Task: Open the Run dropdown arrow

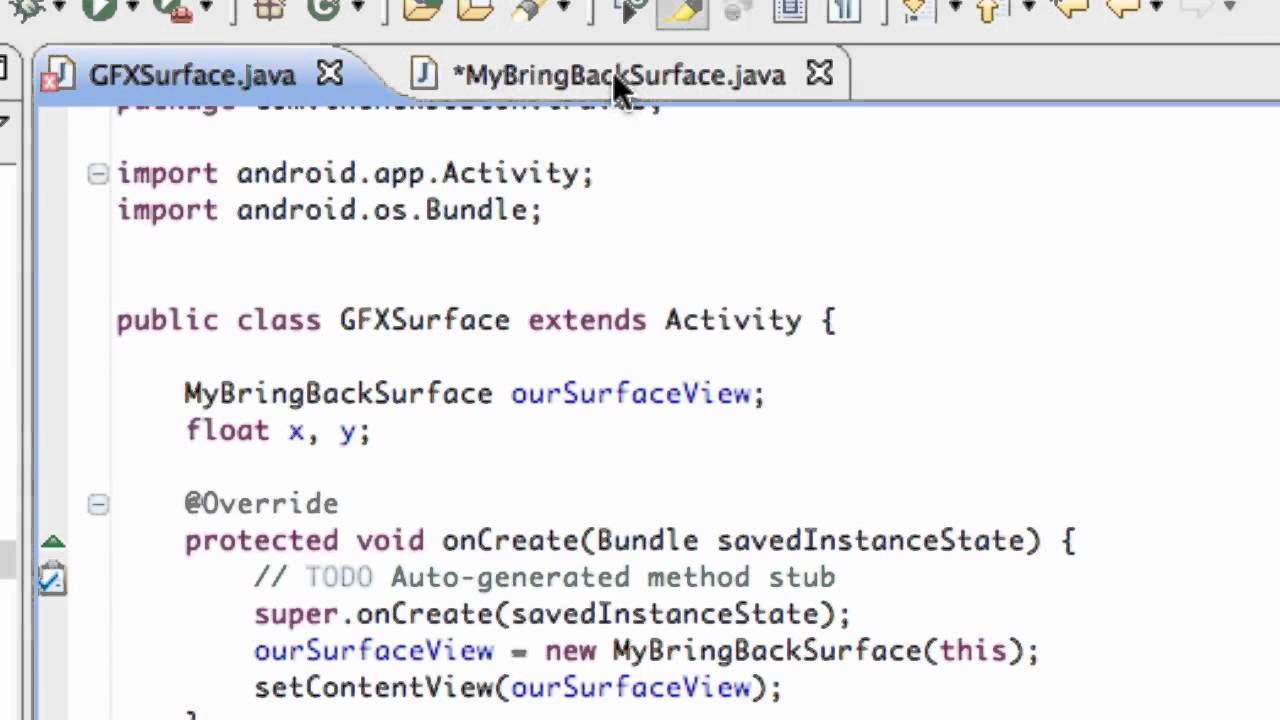Action: click(133, 7)
